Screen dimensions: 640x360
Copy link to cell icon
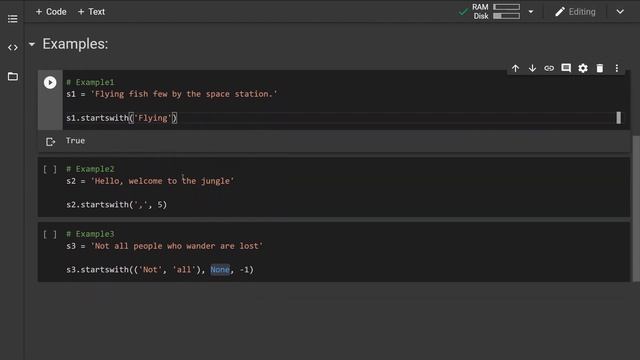(549, 68)
